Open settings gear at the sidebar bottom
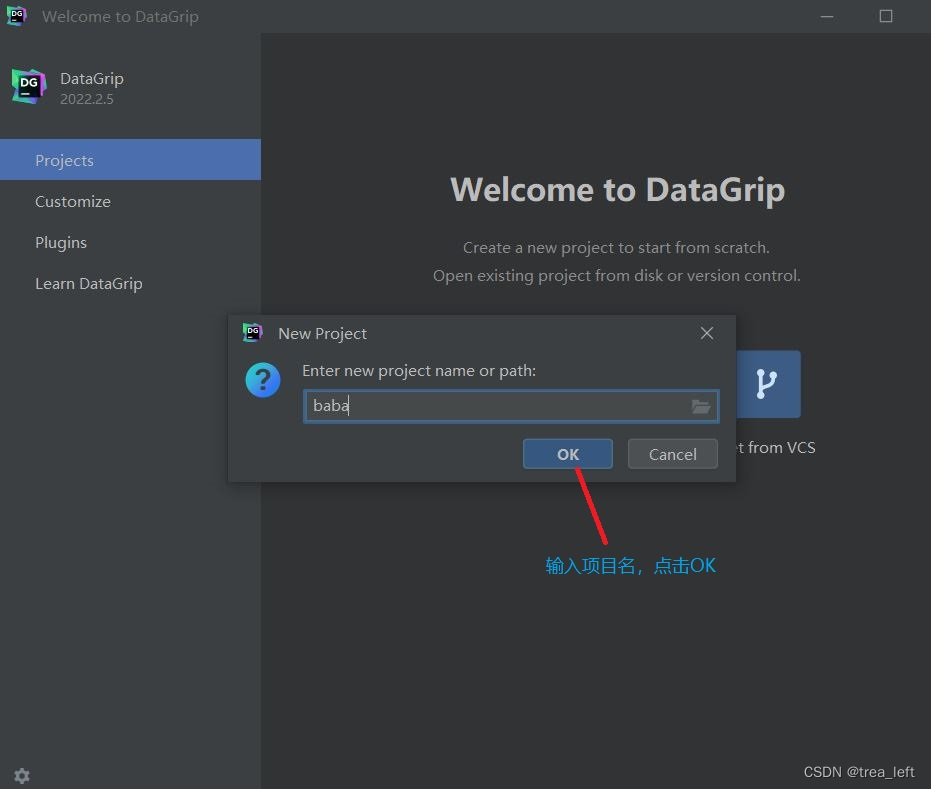 pos(22,775)
